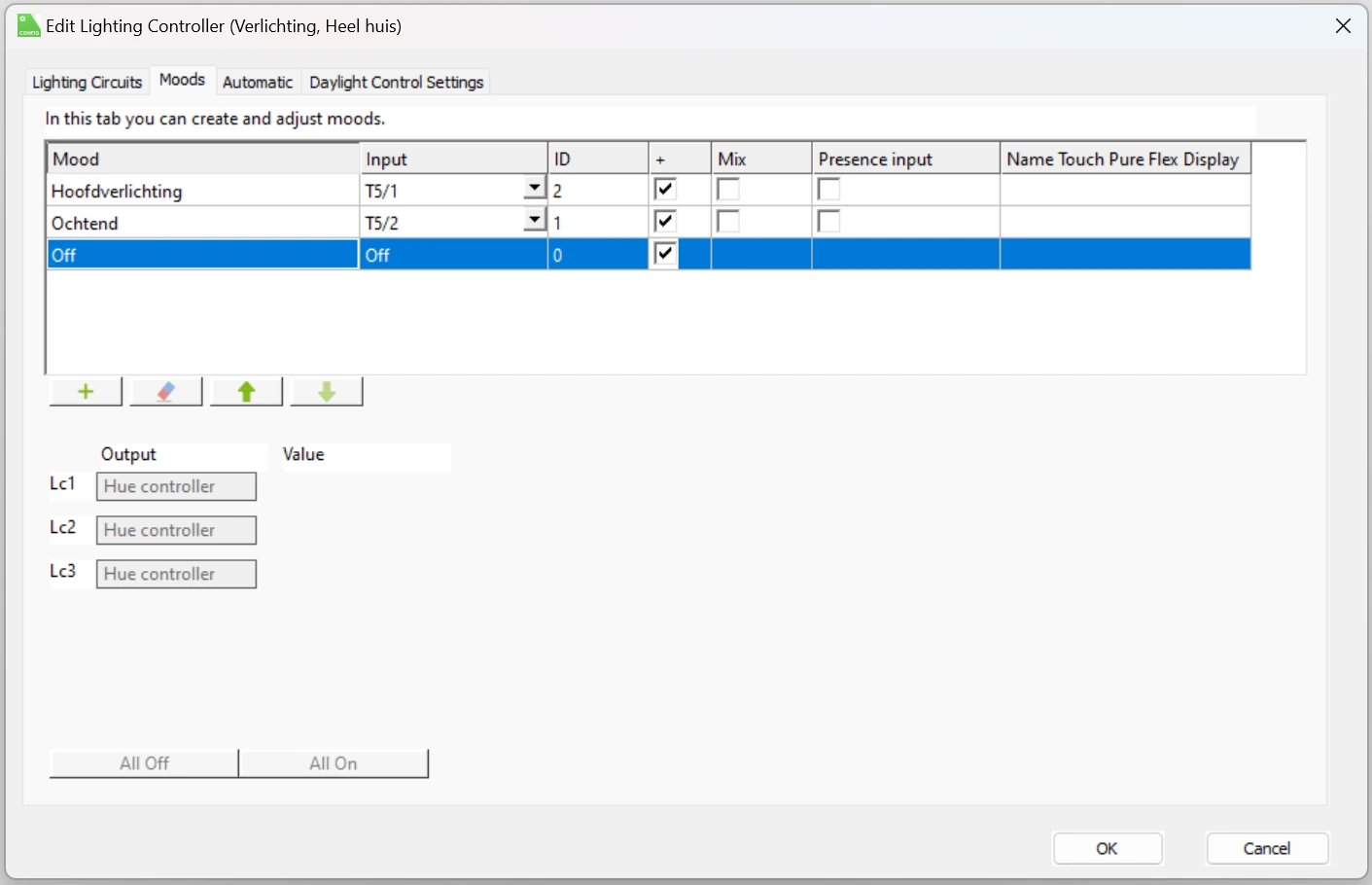Add a new mood with the plus icon
This screenshot has height=885, width=1372.
85,390
